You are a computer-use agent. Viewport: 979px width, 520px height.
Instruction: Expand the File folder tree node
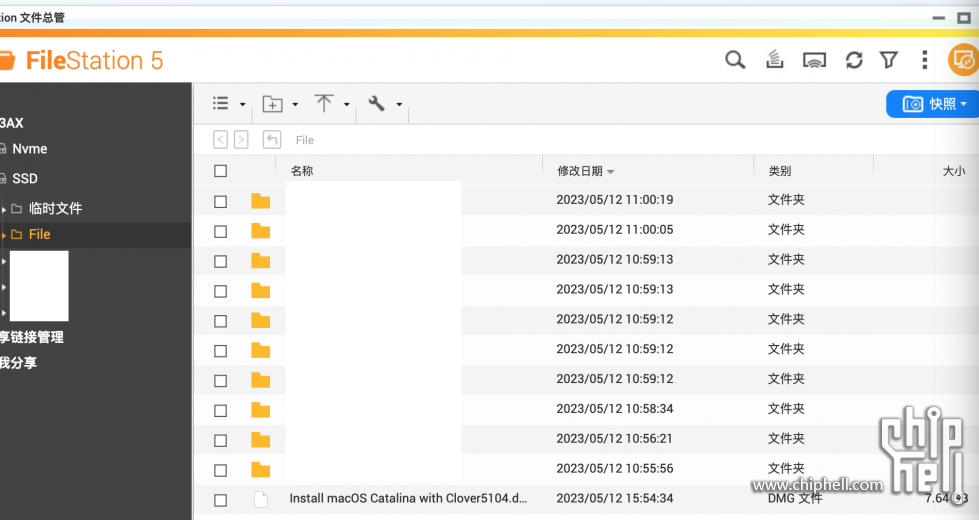(x=4, y=235)
